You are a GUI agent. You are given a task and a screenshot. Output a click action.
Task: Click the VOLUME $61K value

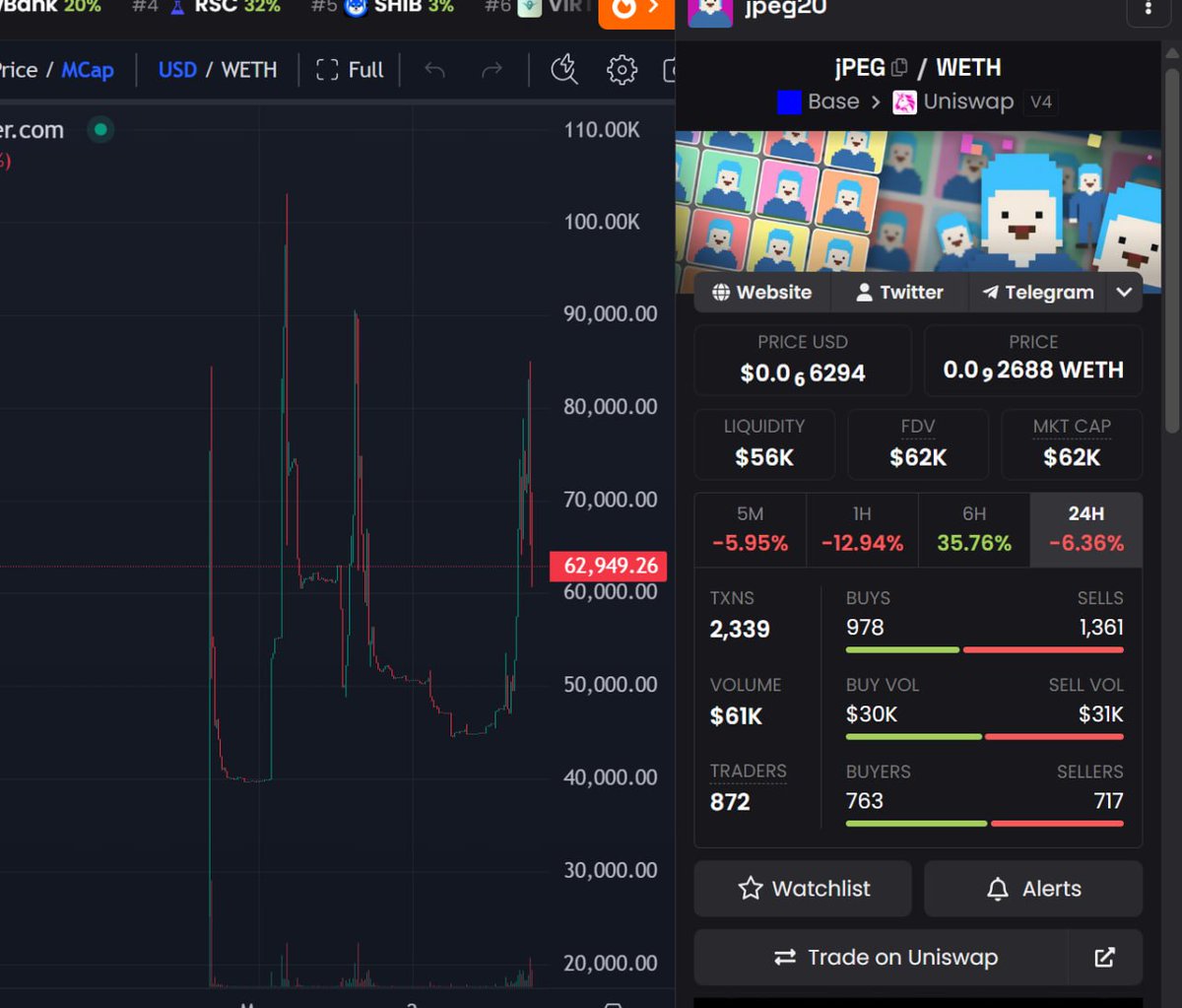pyautogui.click(x=736, y=716)
